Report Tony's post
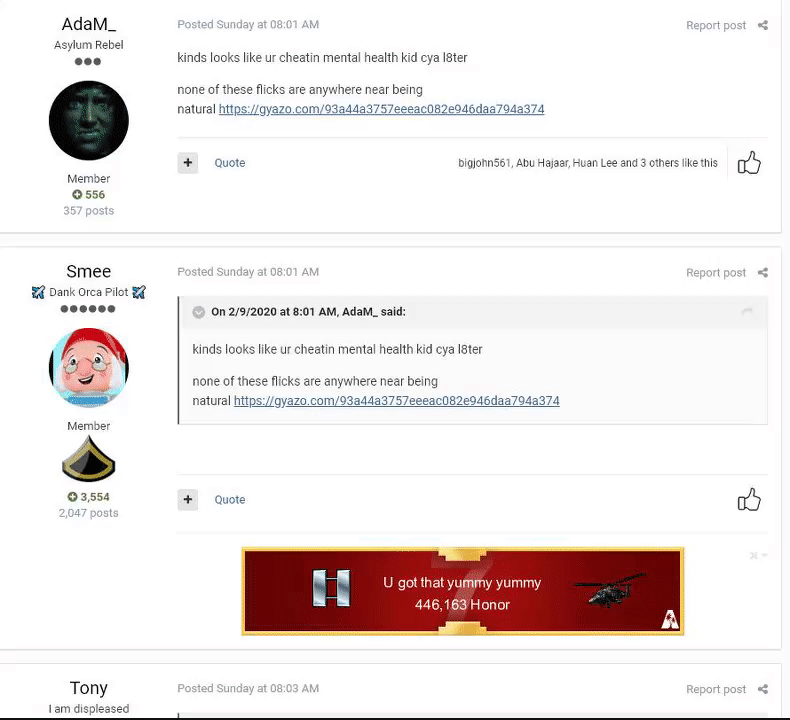The width and height of the screenshot is (790, 720). [715, 689]
